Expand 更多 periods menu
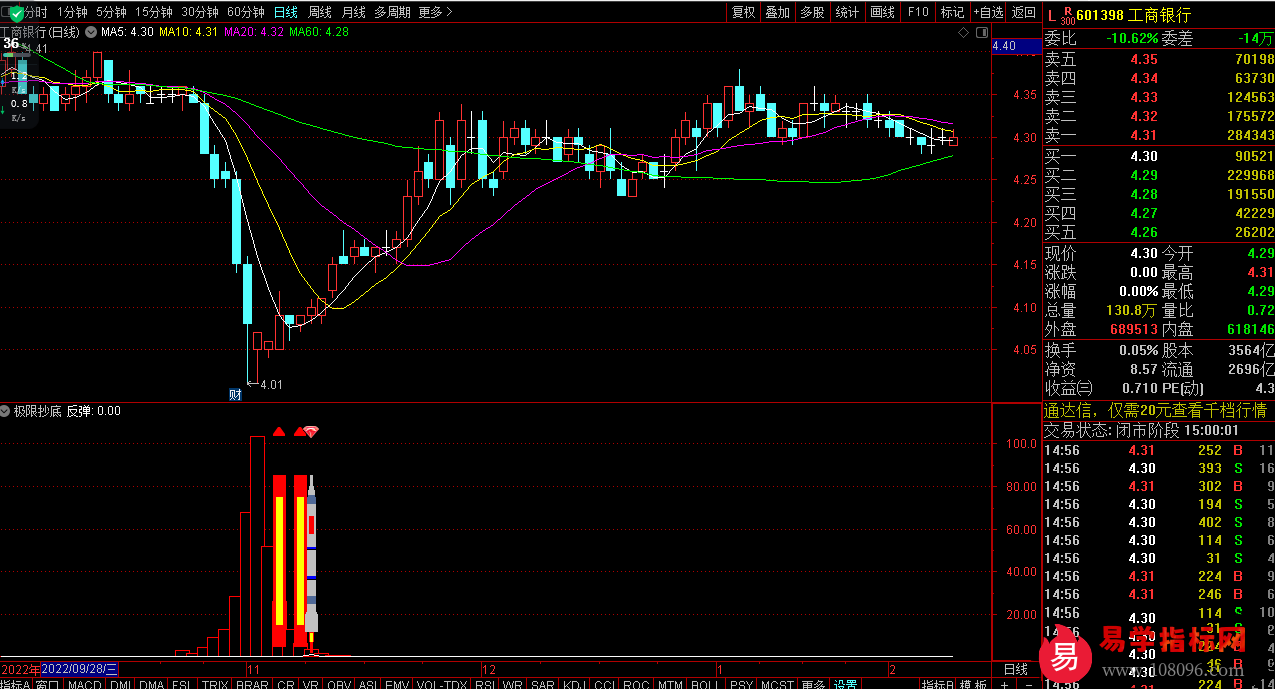Screen dimensions: 1275x689 435,12
